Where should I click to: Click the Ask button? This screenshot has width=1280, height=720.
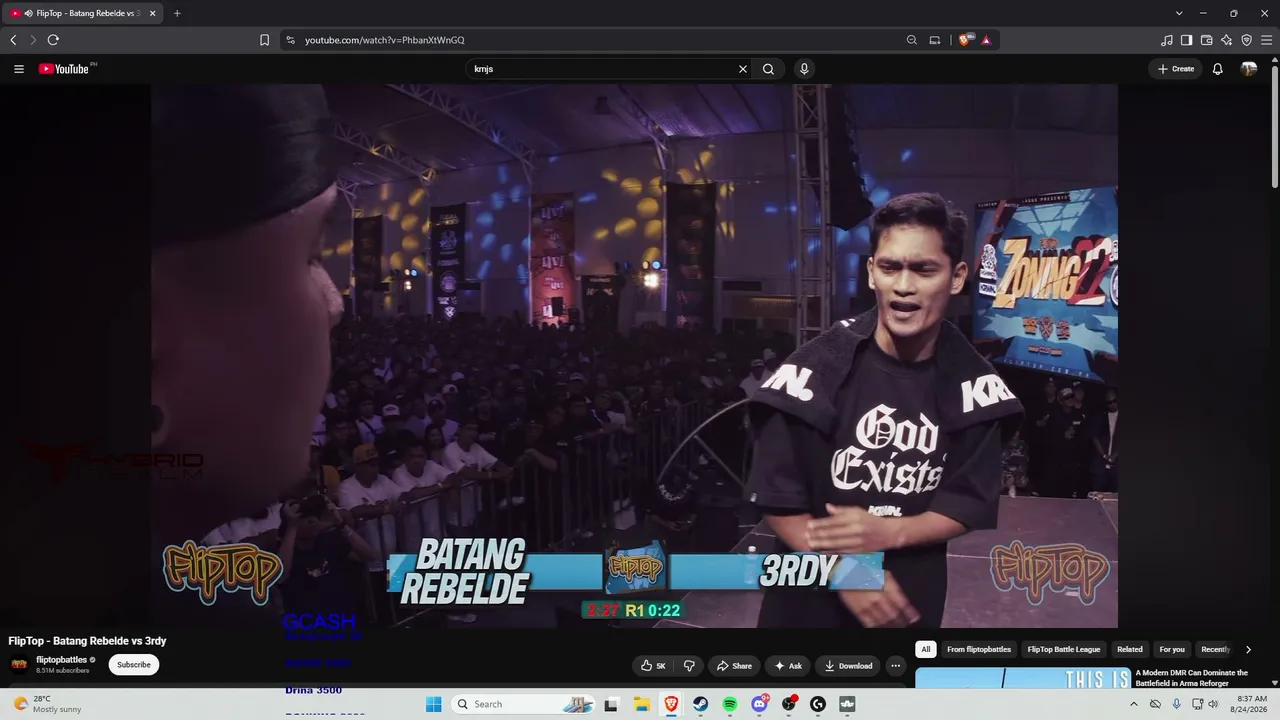788,666
